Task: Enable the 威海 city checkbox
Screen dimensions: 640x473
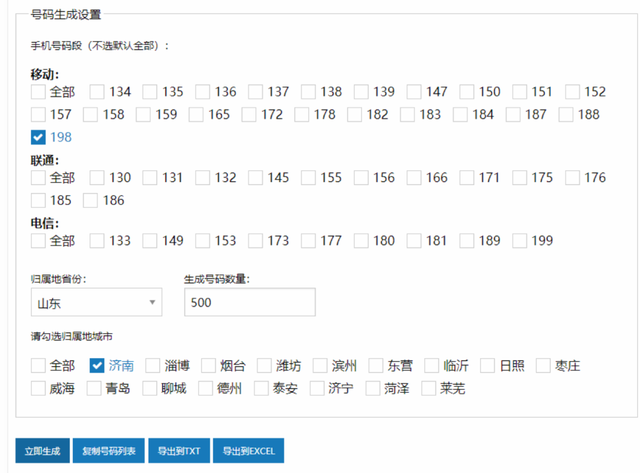Action: [x=38, y=389]
